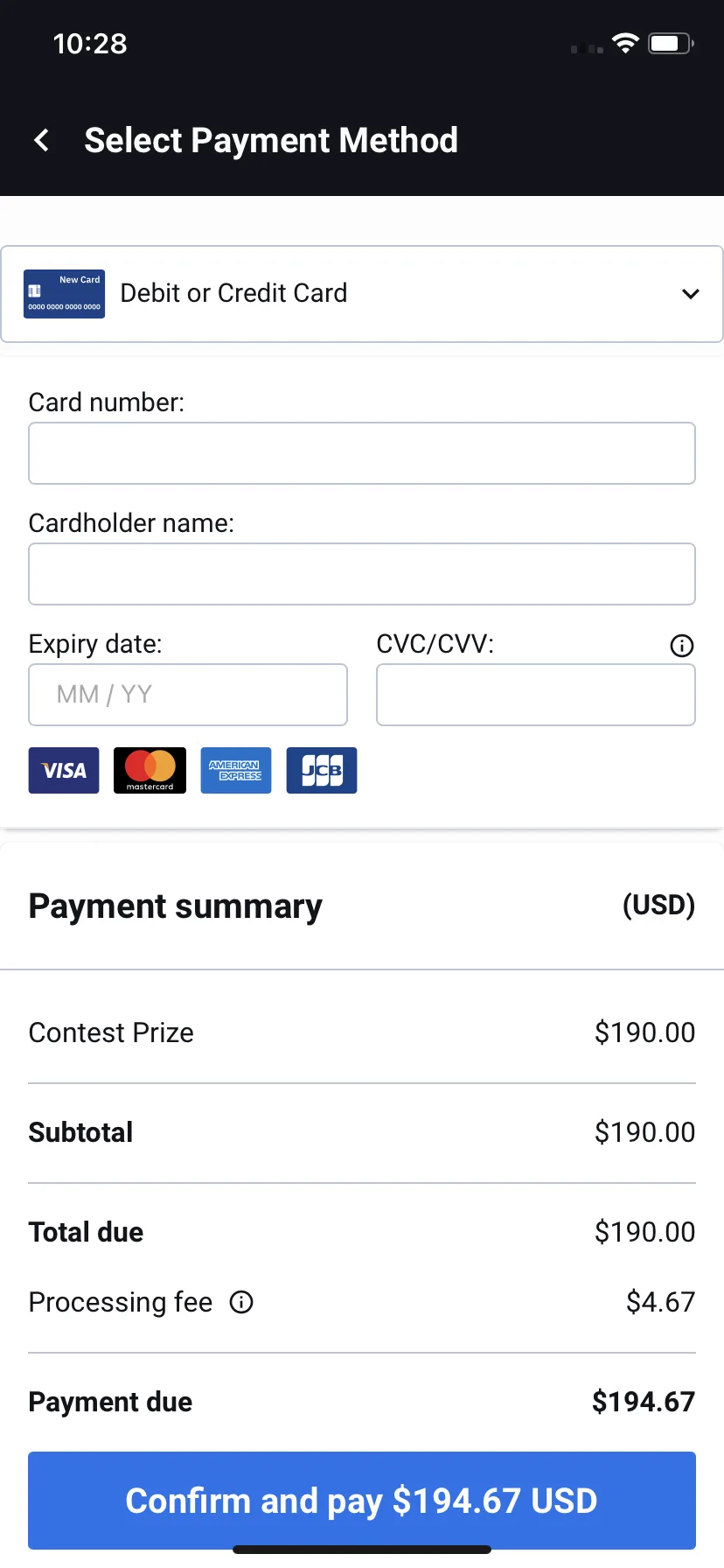Tap the Processing fee info icon
This screenshot has height=1568, width=724.
tap(241, 1302)
